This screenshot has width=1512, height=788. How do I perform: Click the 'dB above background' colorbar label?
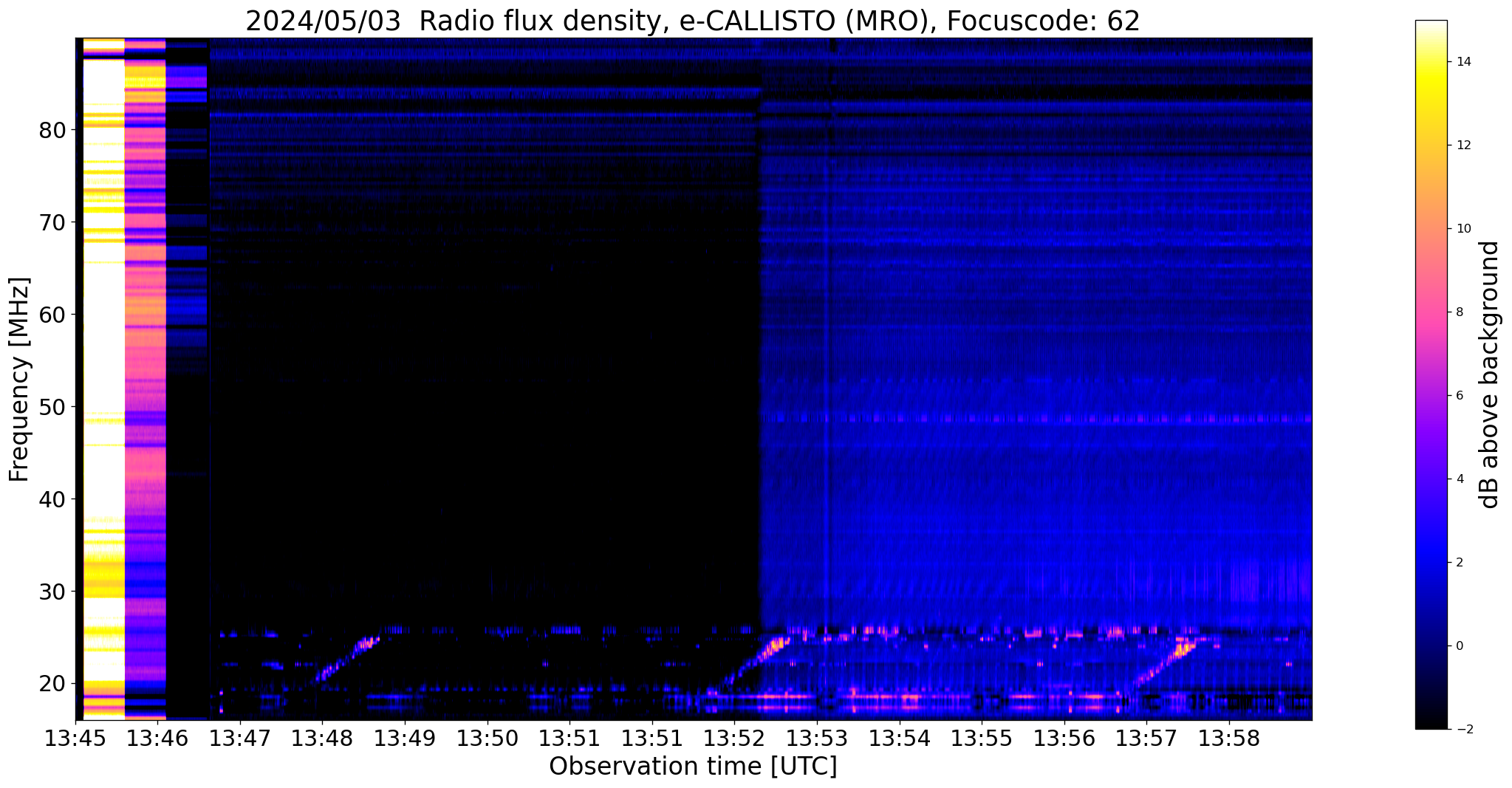pyautogui.click(x=1490, y=374)
